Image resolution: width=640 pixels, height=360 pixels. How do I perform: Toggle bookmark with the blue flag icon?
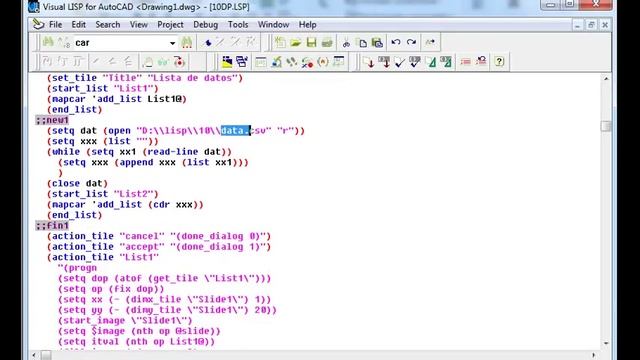208,42
